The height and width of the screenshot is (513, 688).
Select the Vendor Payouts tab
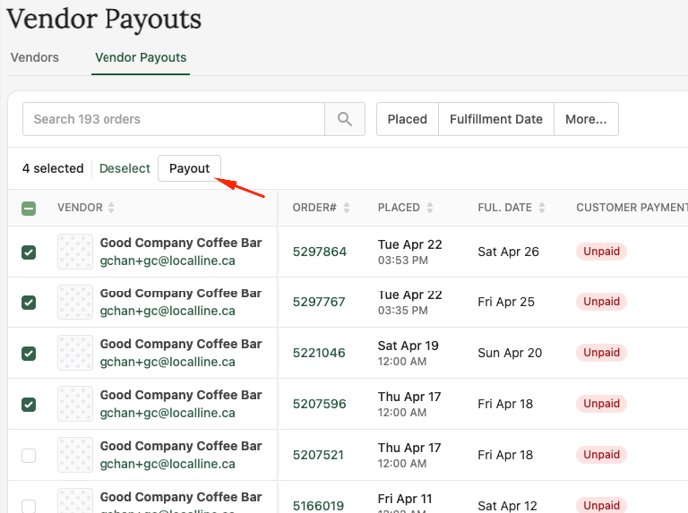pyautogui.click(x=141, y=57)
